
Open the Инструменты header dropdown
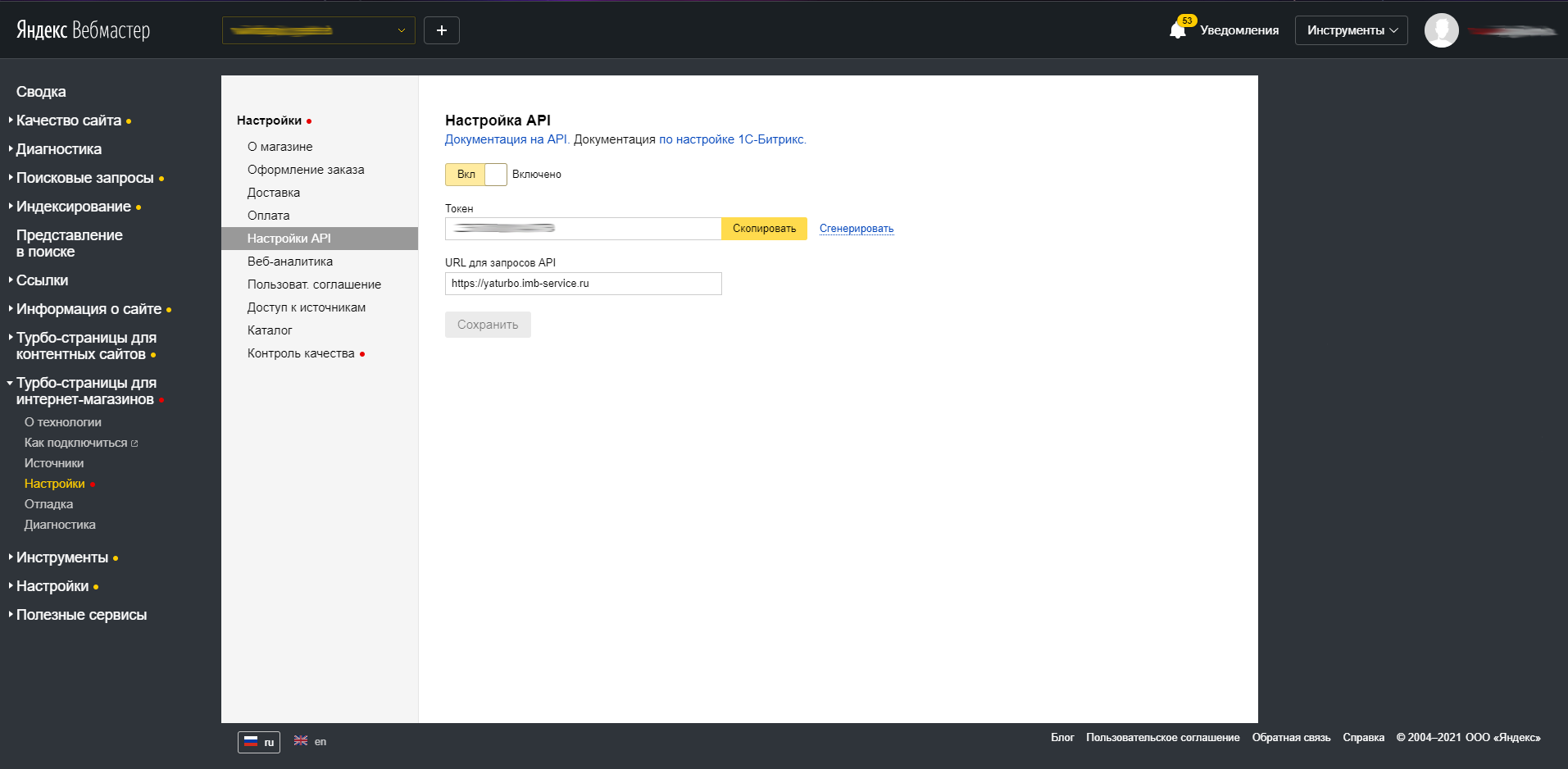(1352, 30)
